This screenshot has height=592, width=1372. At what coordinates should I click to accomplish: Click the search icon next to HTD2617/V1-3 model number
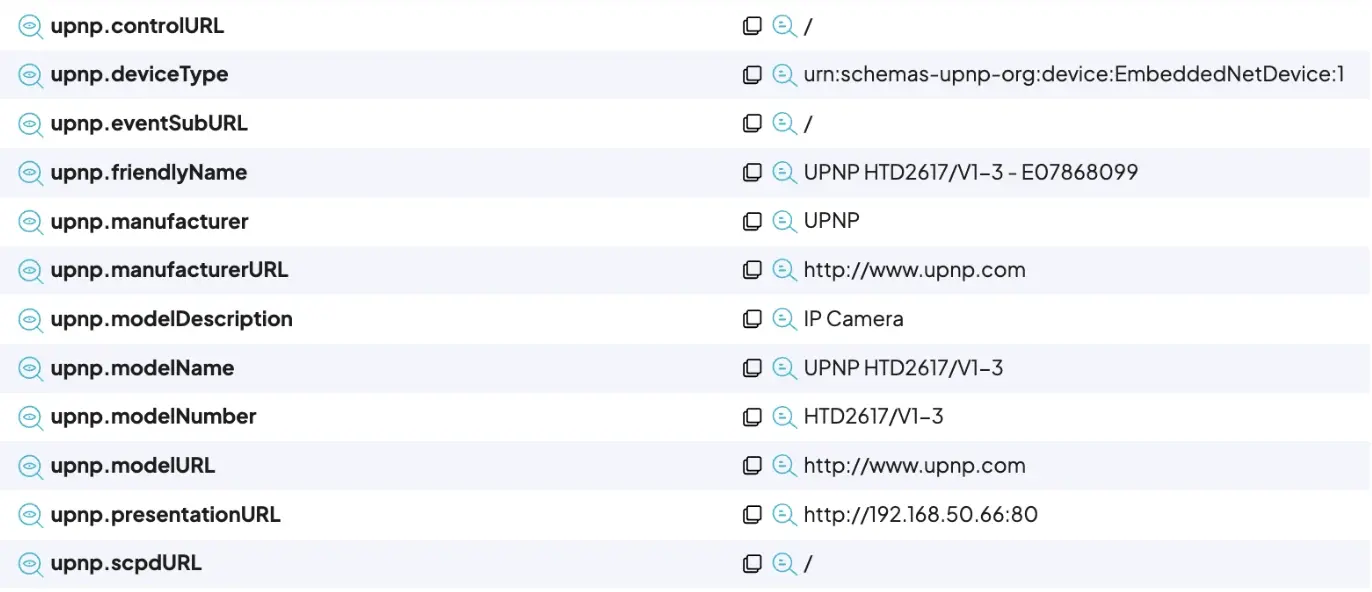(x=783, y=417)
